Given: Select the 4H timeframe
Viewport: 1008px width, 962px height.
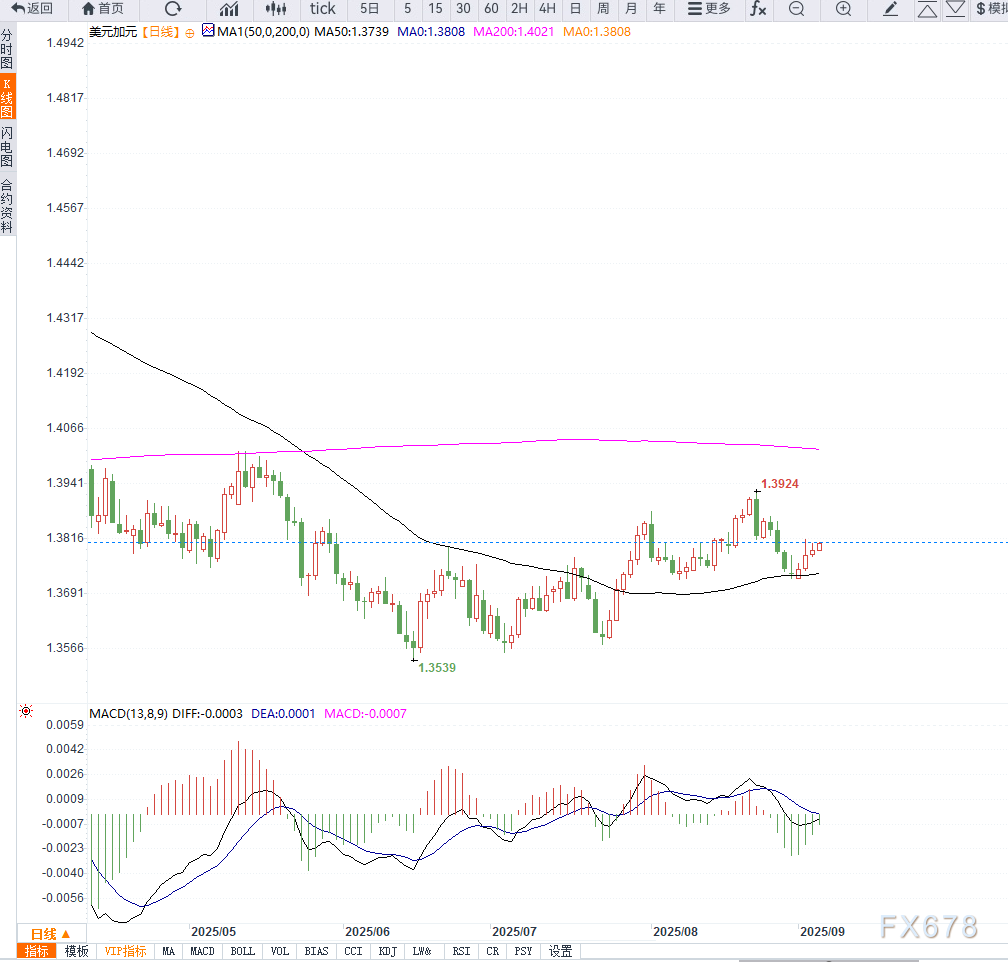Looking at the screenshot, I should [547, 9].
